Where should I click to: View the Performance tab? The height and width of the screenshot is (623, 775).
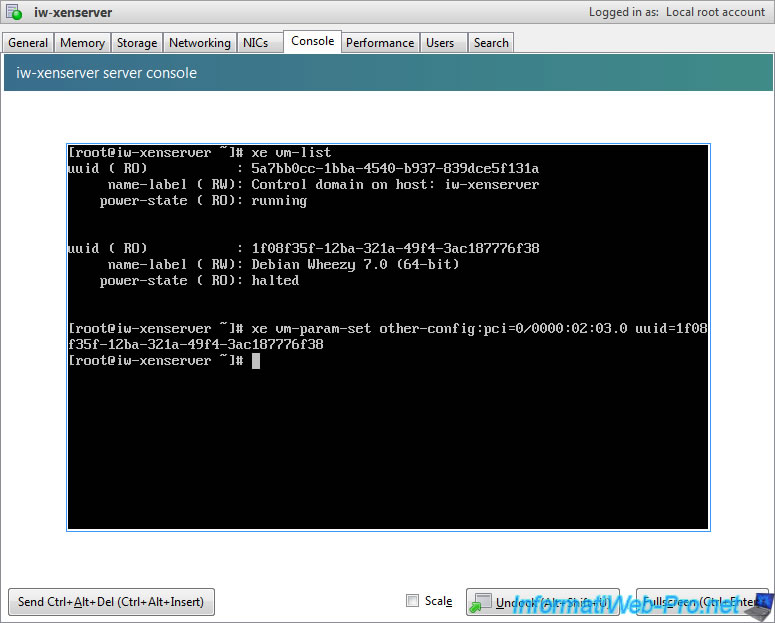click(379, 43)
